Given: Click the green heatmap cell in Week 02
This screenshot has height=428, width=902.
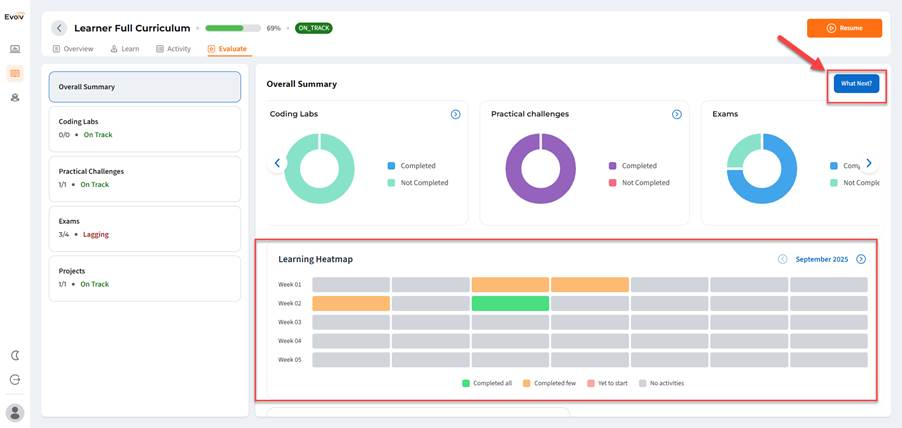Looking at the screenshot, I should pyautogui.click(x=510, y=303).
